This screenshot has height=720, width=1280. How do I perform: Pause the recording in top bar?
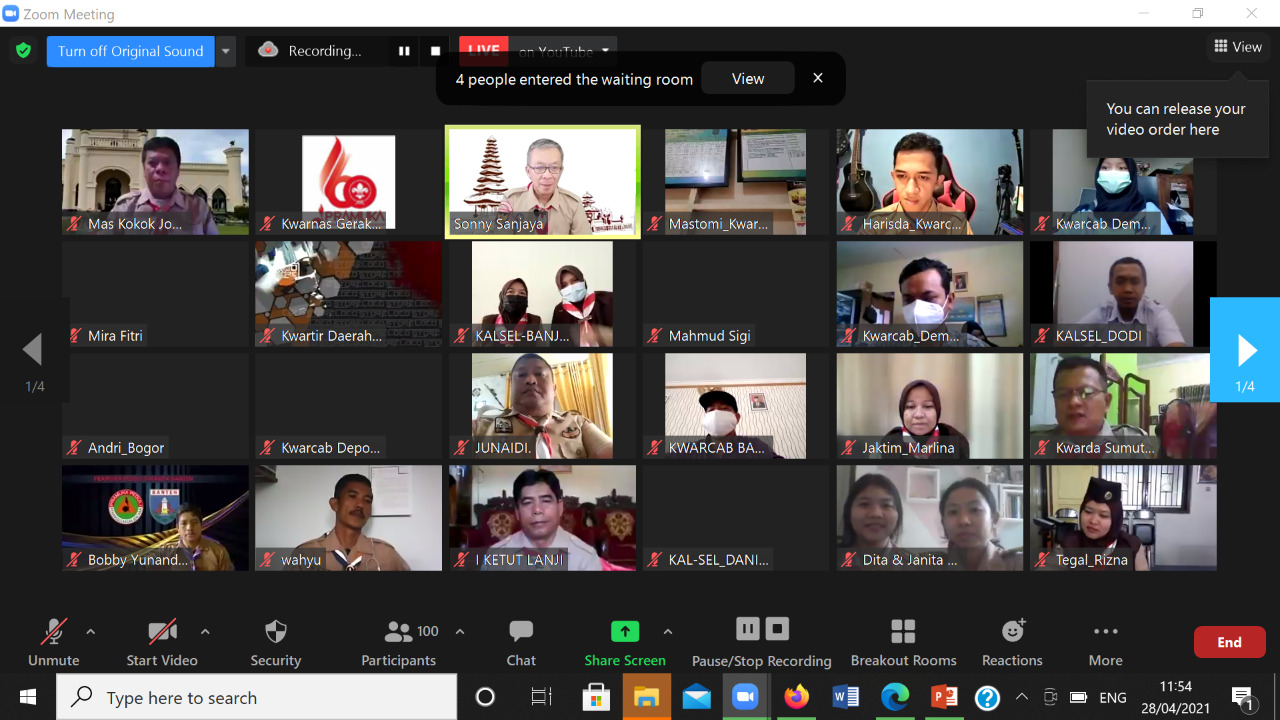tap(404, 51)
